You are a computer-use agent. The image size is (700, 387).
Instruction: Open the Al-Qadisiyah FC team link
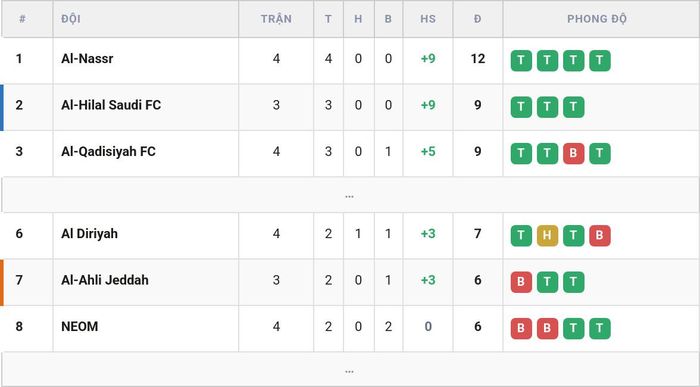(108, 151)
